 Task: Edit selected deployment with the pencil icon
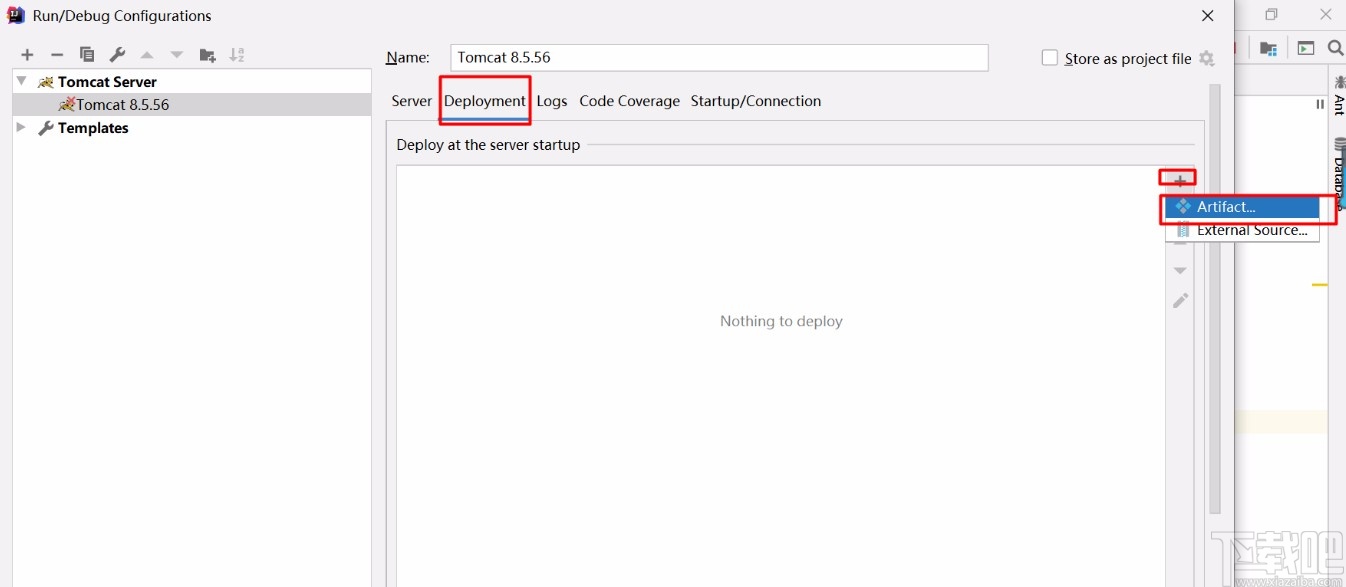[1180, 300]
